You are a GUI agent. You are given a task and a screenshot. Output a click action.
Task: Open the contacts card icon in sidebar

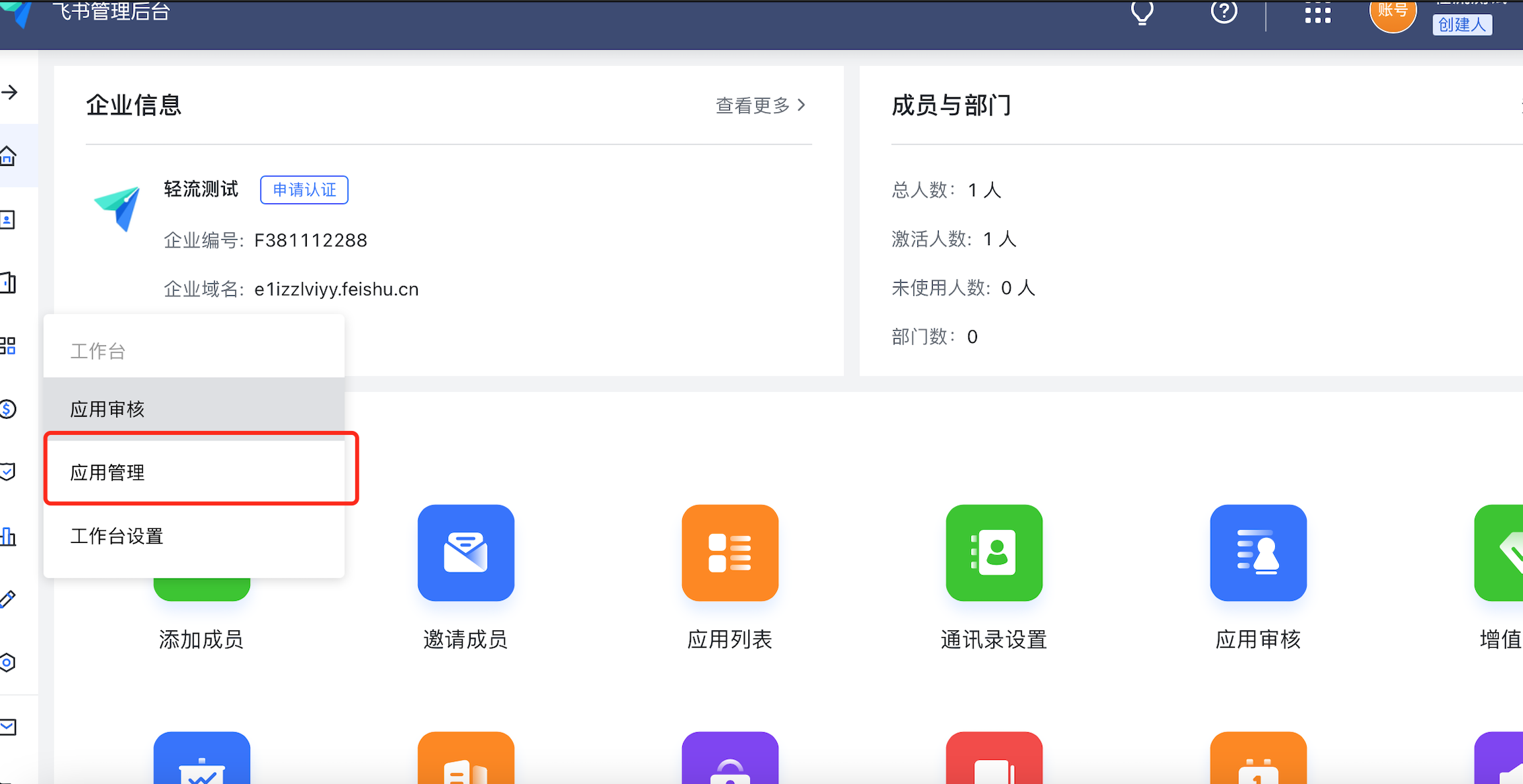[8, 219]
